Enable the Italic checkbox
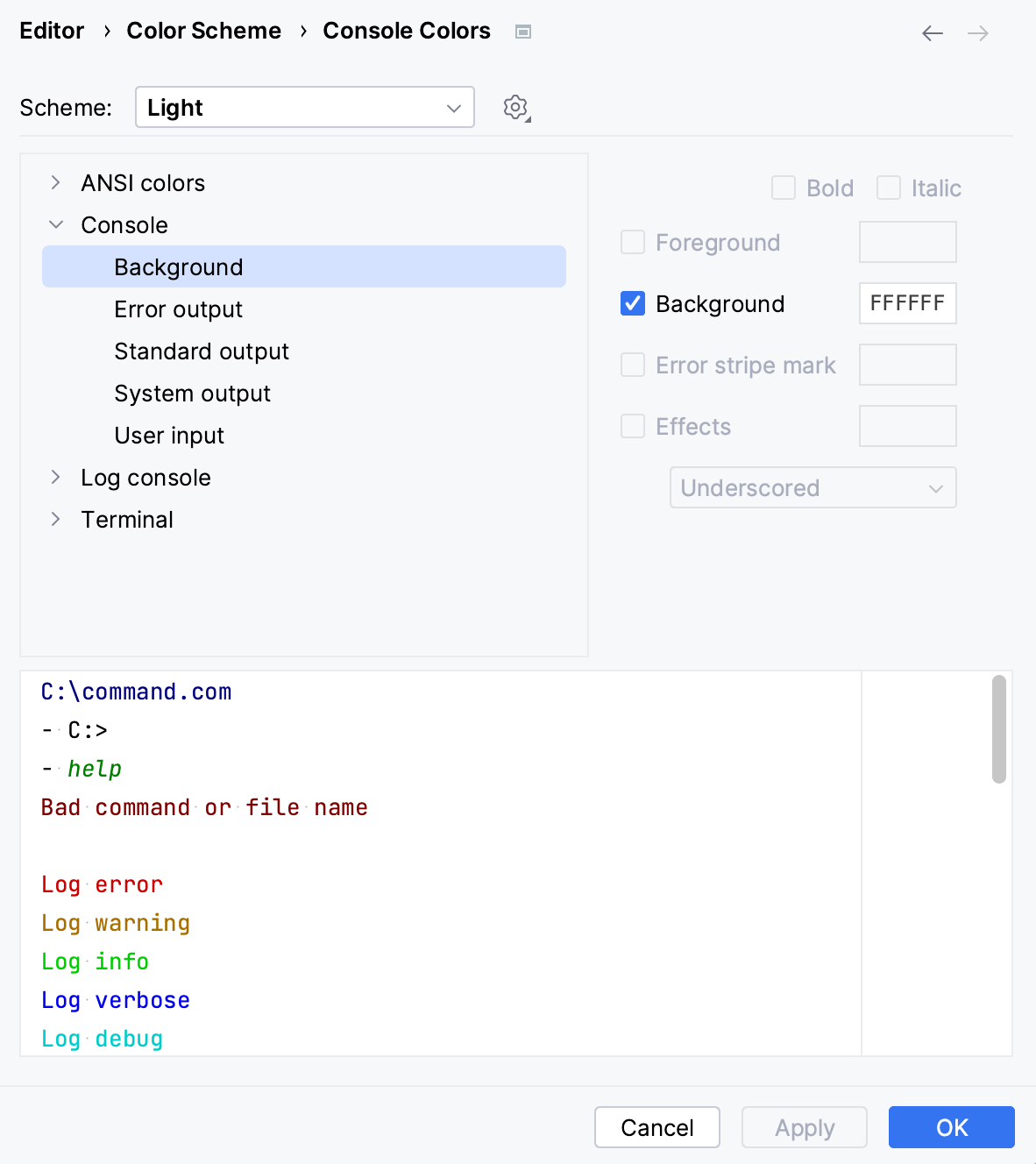1036x1164 pixels. pos(889,188)
